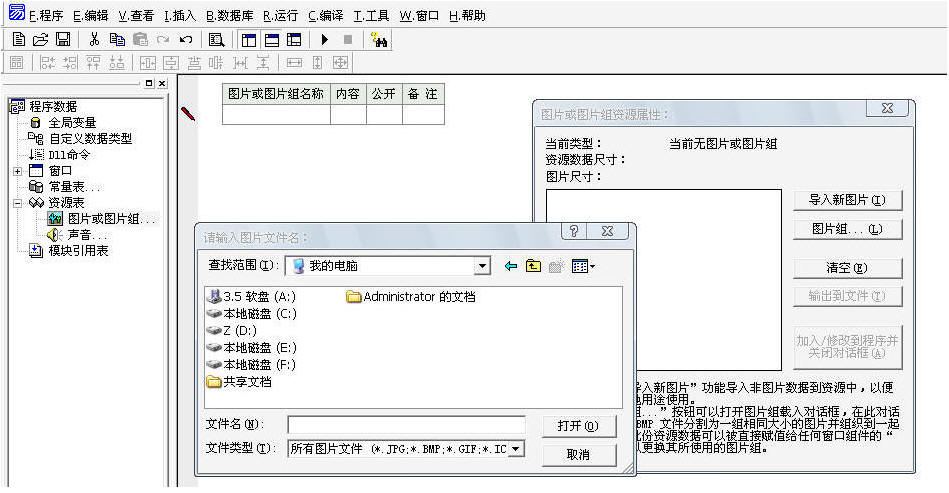Screen dimensions: 949x493
Task: Click the binoculars search icon in toolbar
Action: [379, 40]
